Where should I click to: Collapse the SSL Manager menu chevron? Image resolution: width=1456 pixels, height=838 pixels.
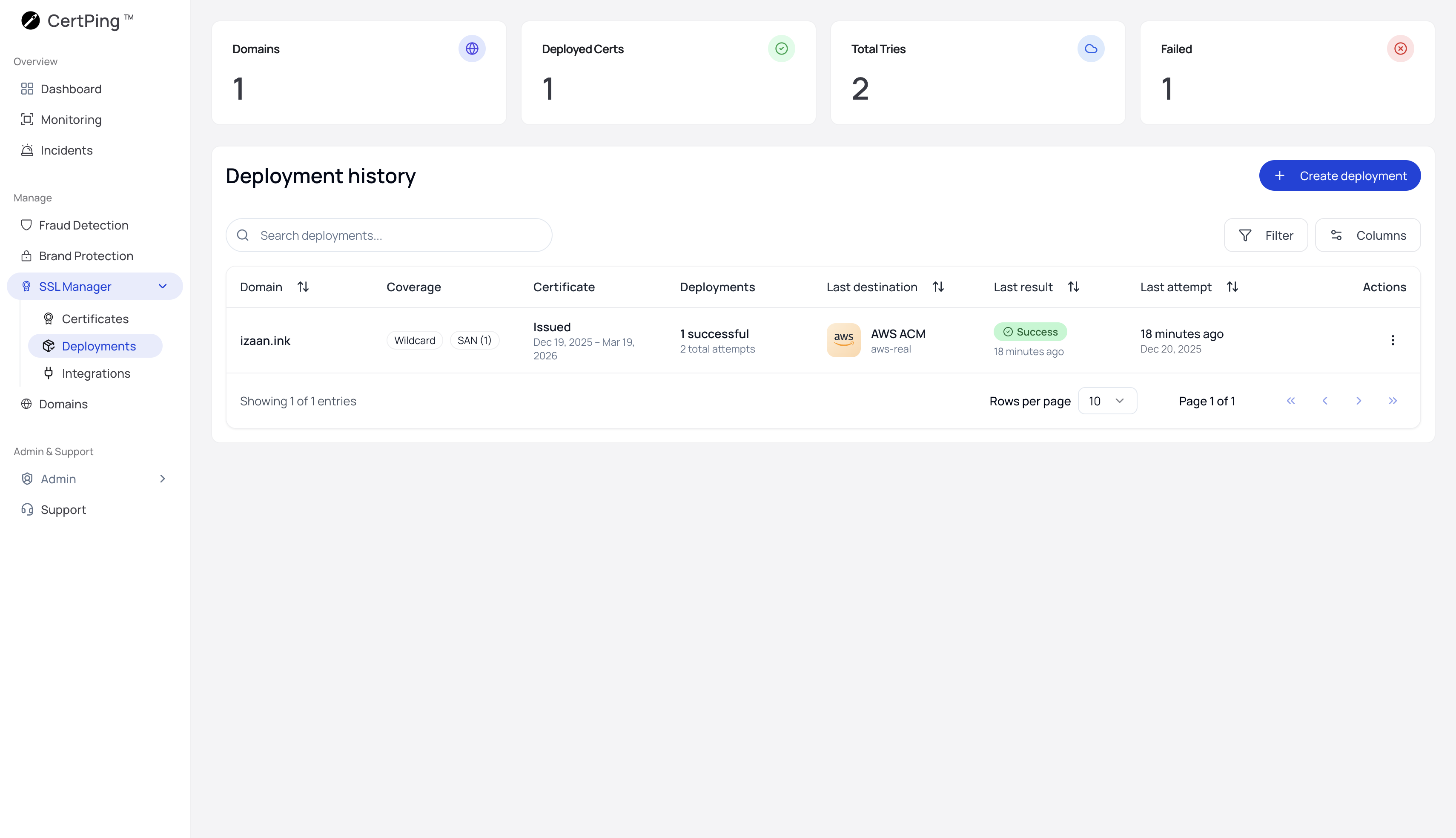coord(163,287)
